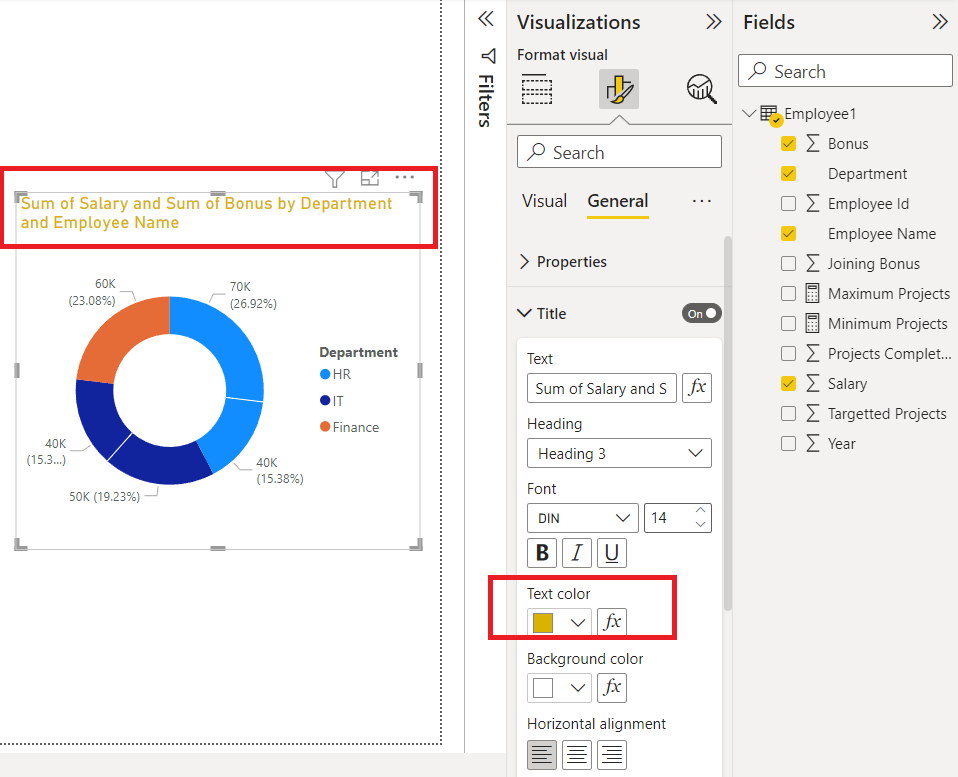
Task: Open more options ellipsis beside General tab
Action: pos(701,201)
